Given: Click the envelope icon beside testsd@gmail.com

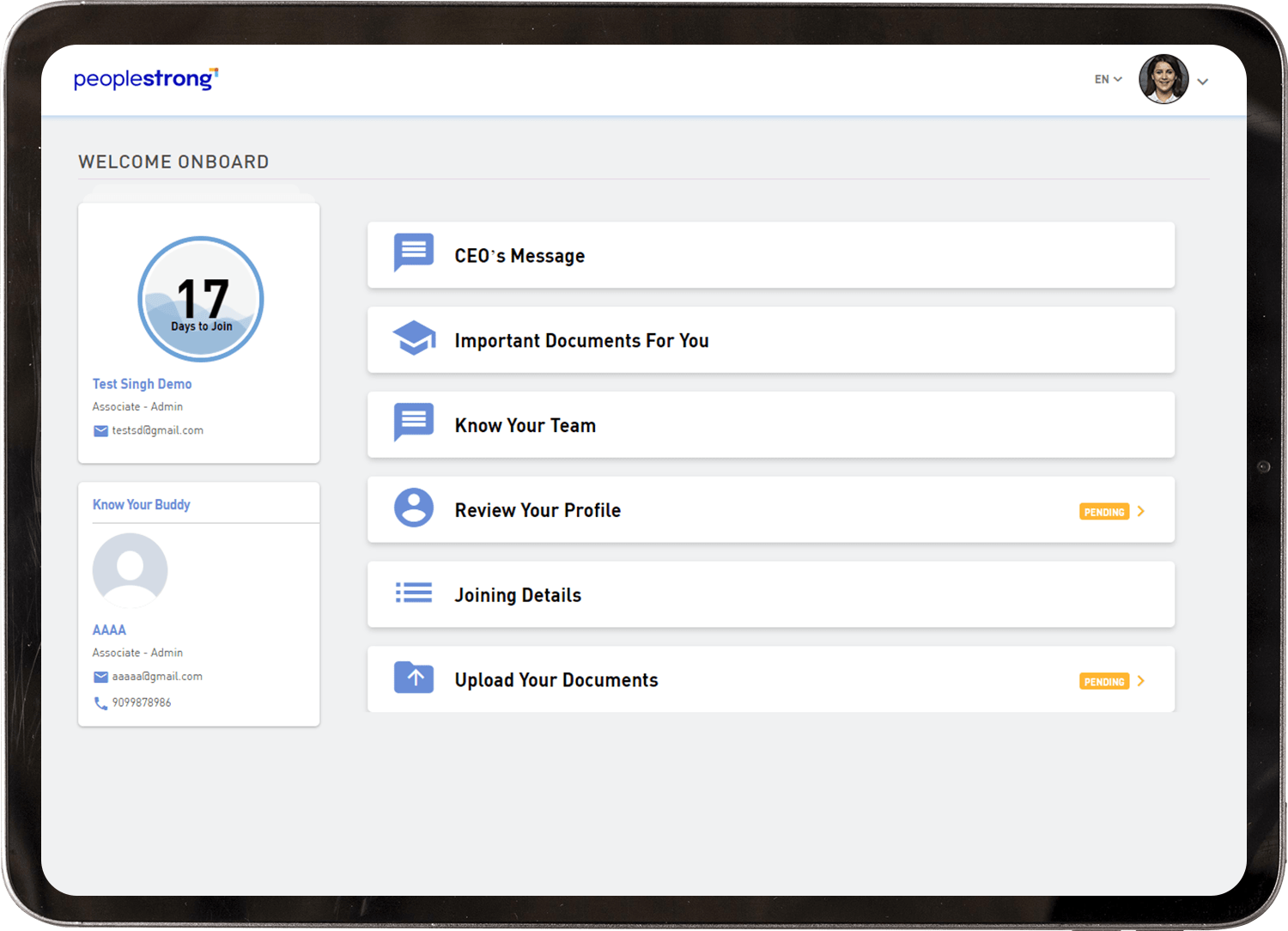Looking at the screenshot, I should [x=100, y=431].
